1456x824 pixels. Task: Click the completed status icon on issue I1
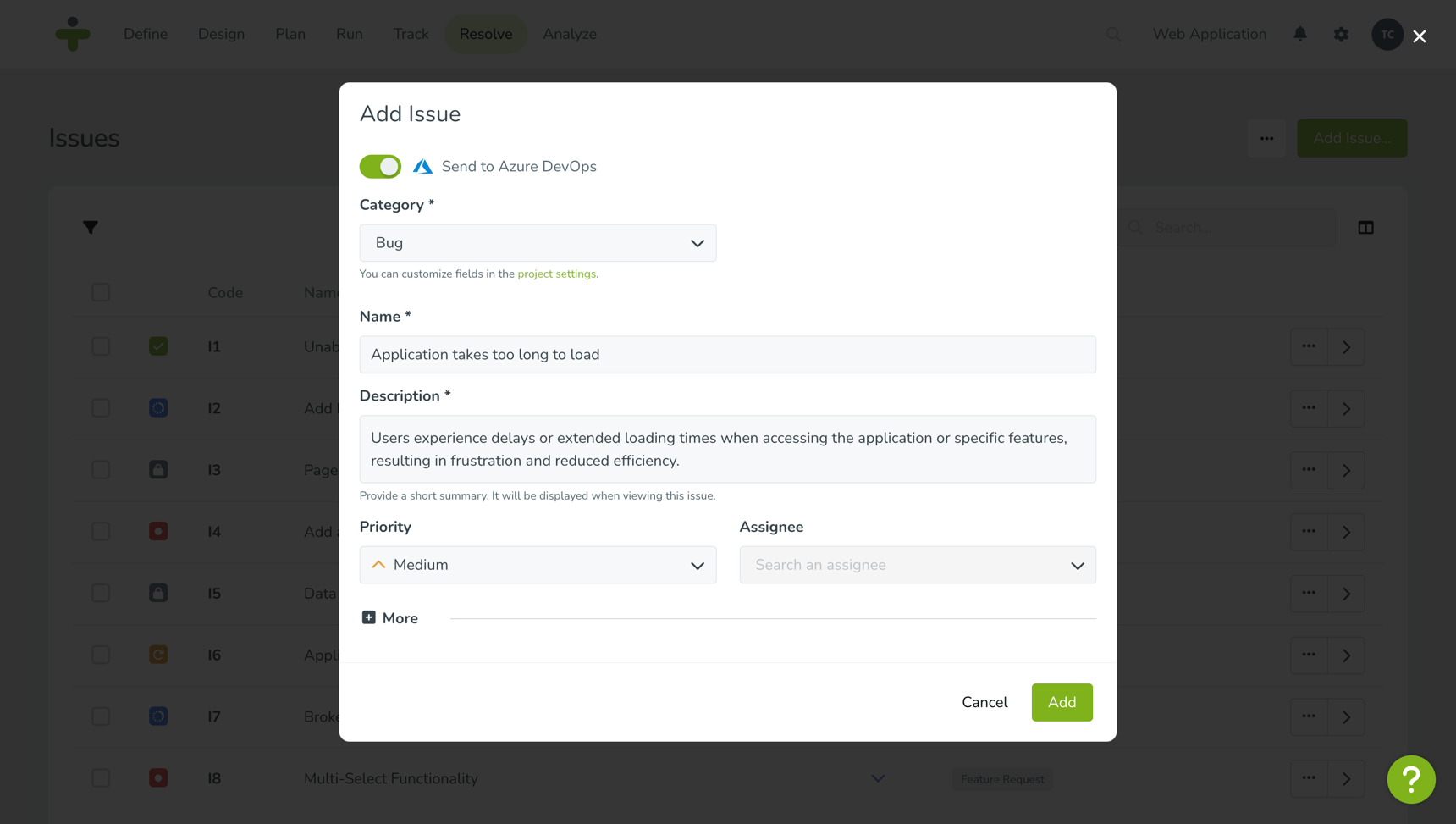[x=158, y=346]
